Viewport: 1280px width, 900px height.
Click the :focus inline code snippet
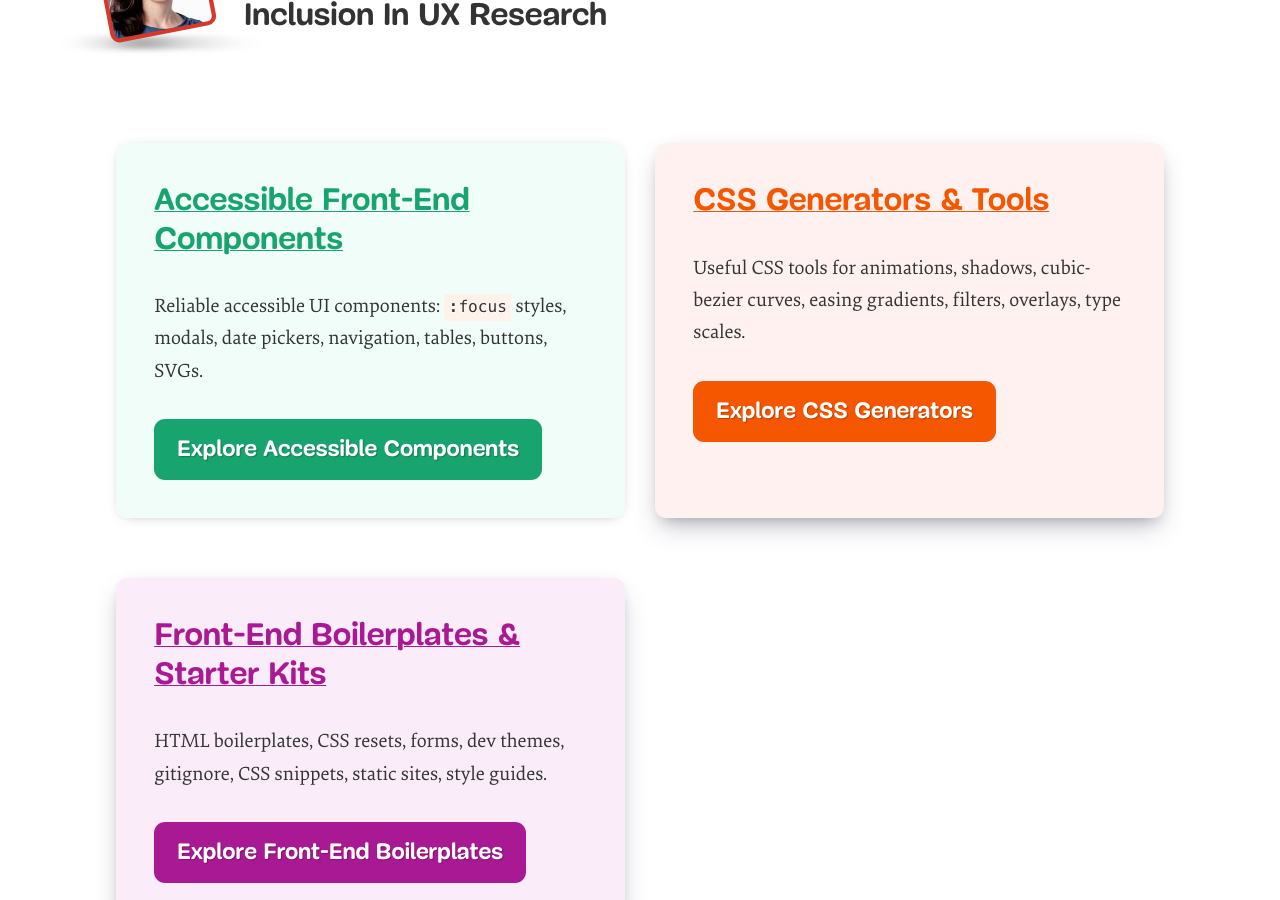click(478, 307)
